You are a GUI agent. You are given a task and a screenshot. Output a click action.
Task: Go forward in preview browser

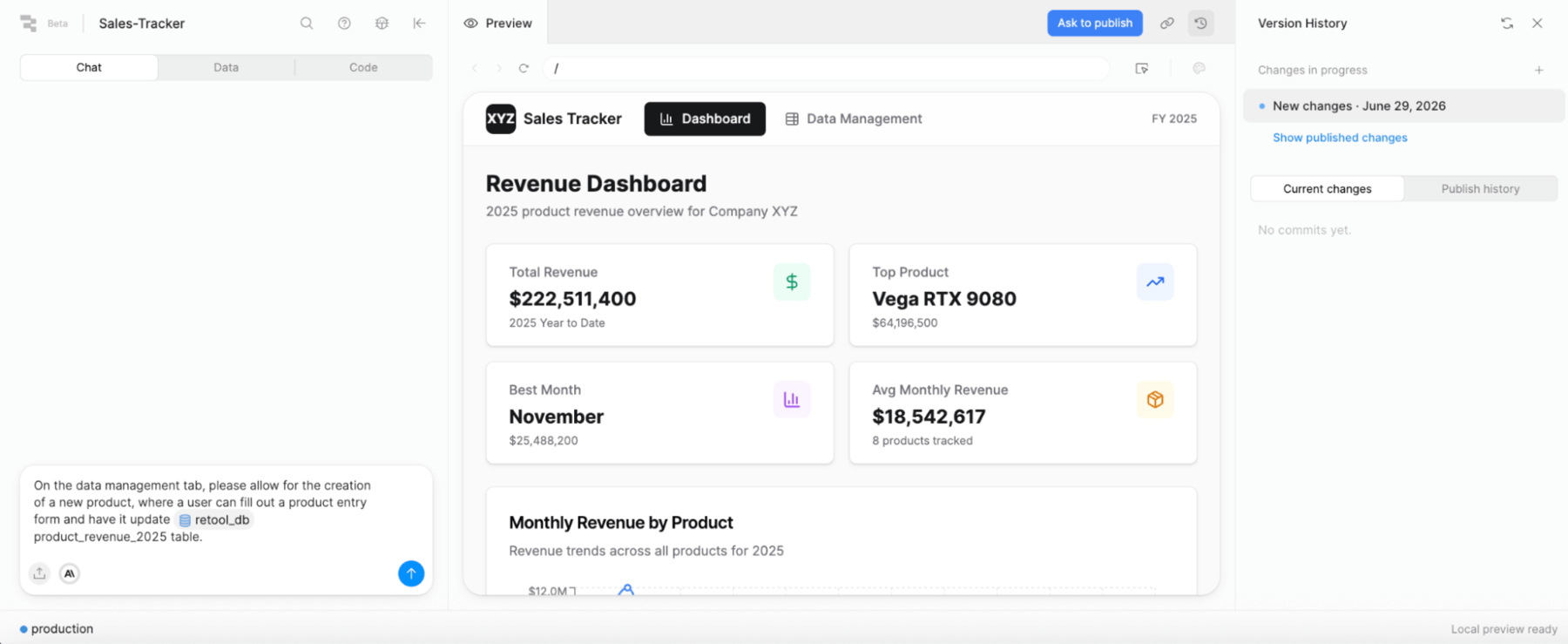click(499, 68)
